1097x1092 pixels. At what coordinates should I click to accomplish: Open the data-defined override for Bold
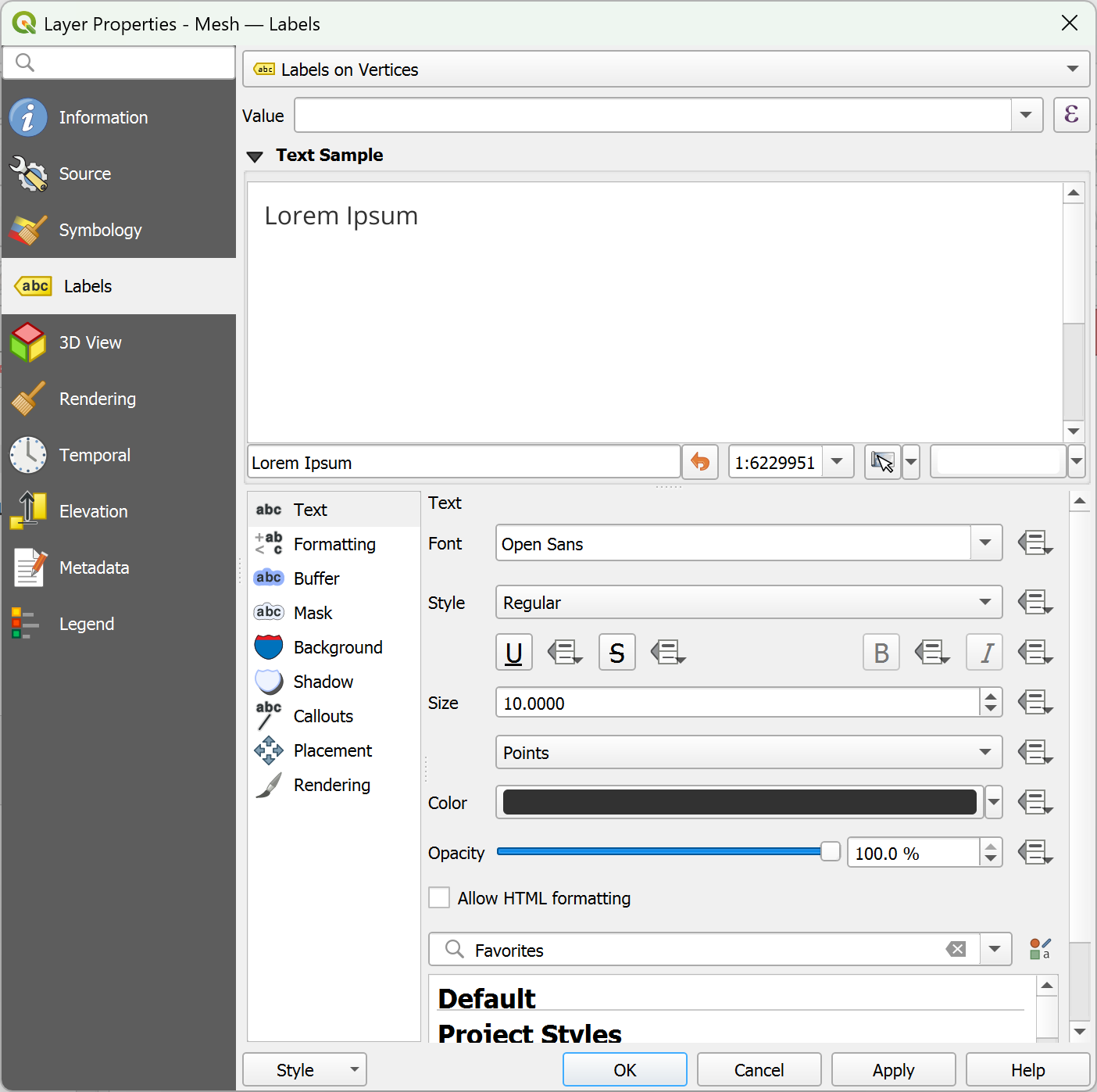932,652
